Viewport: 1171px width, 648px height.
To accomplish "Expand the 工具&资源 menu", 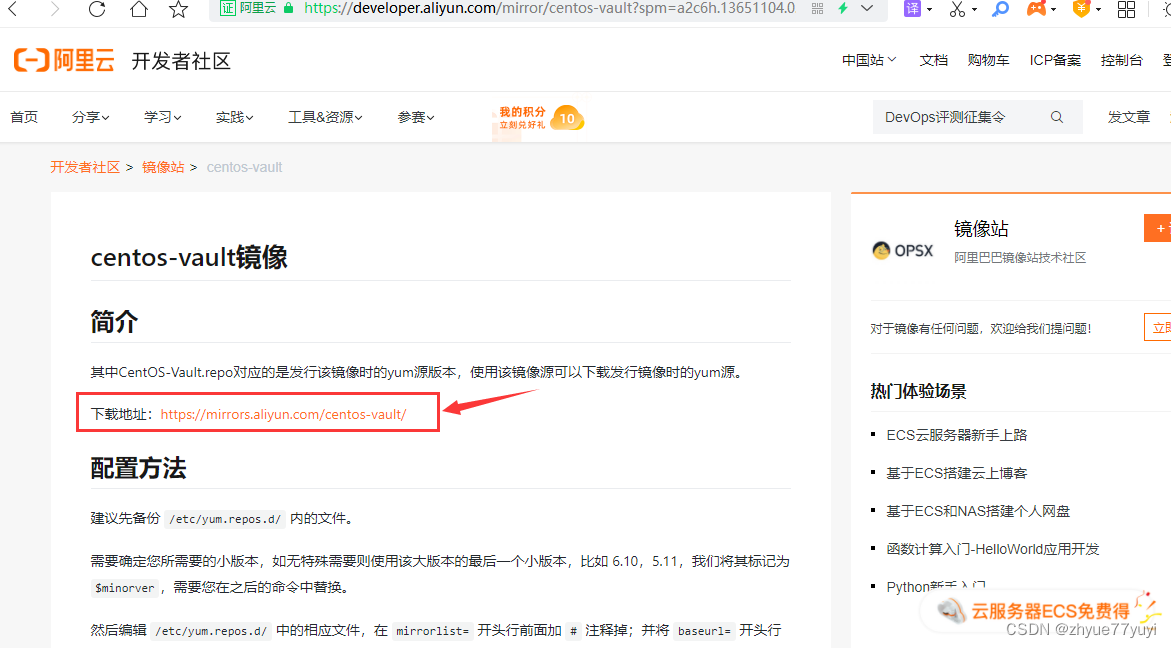I will (x=325, y=117).
